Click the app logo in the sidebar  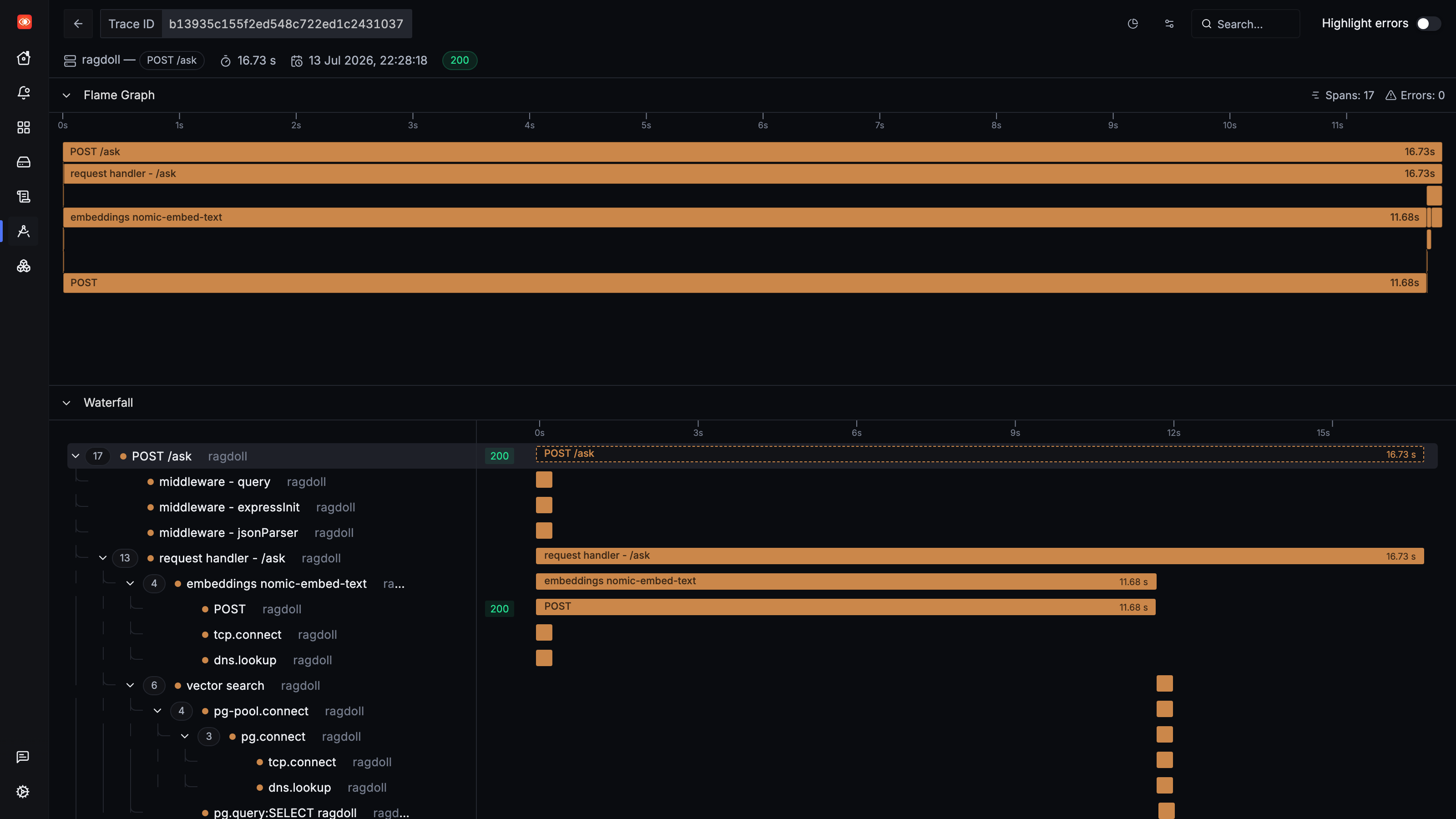click(x=24, y=22)
